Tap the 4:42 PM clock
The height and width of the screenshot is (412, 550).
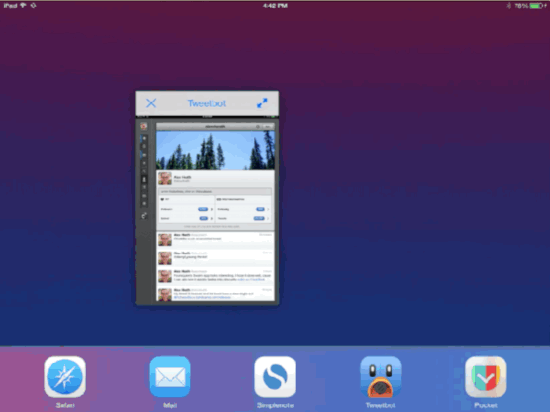point(275,5)
